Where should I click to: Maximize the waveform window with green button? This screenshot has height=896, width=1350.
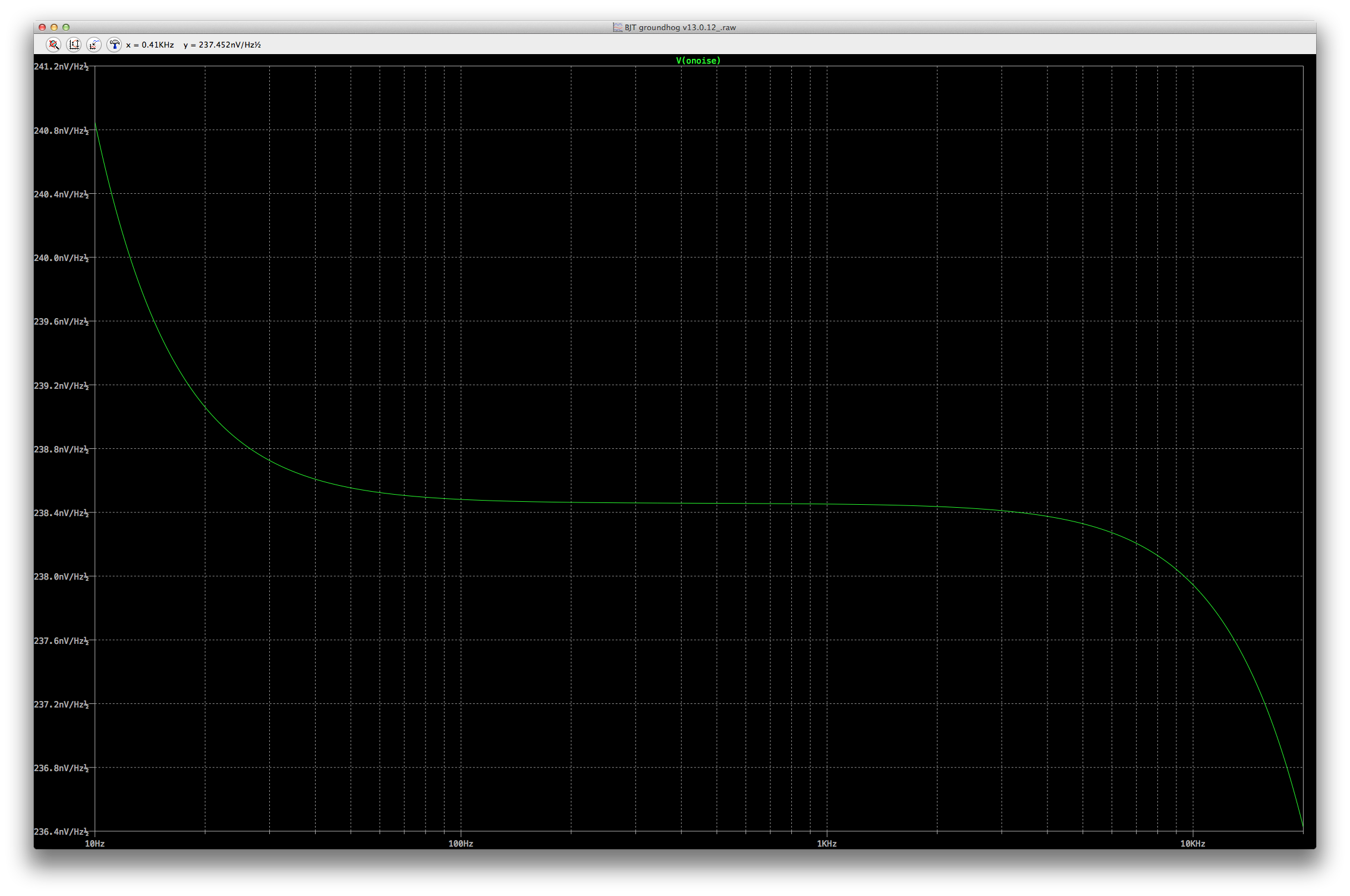coord(66,27)
